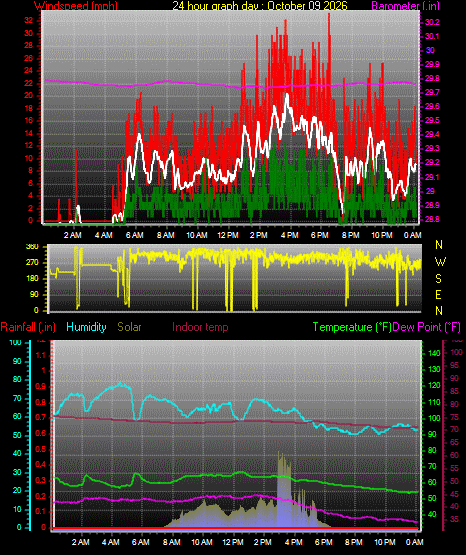Click the "Solar" legend label
The width and height of the screenshot is (466, 555).
[130, 327]
